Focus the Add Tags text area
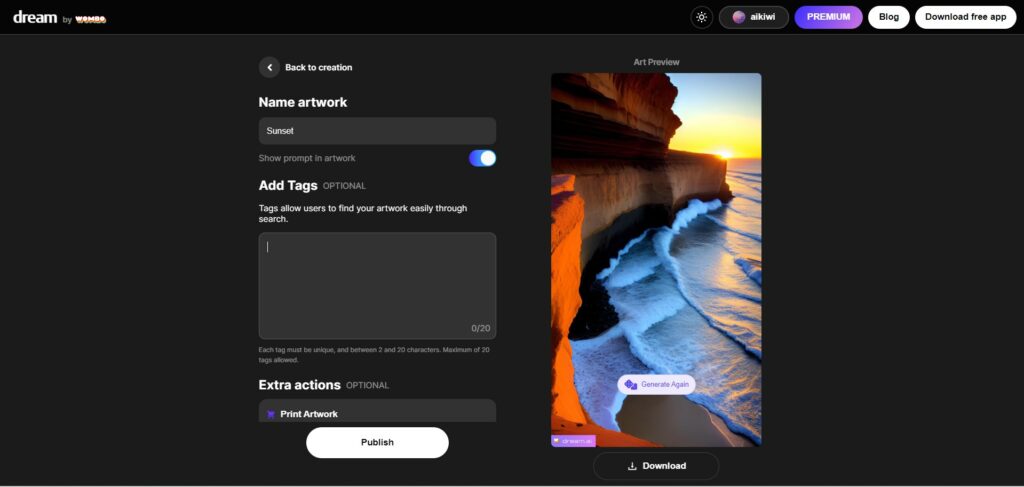1024x487 pixels. (377, 285)
